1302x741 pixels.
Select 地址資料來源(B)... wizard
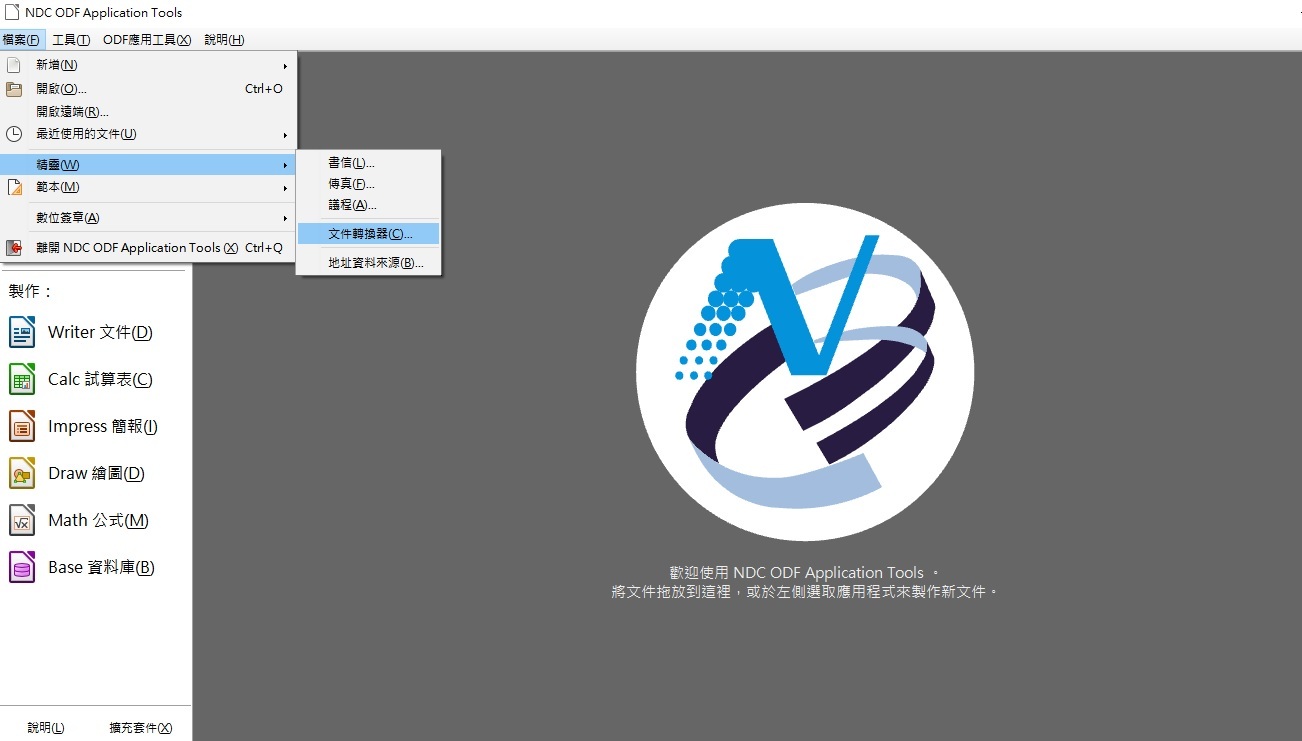pyautogui.click(x=369, y=263)
